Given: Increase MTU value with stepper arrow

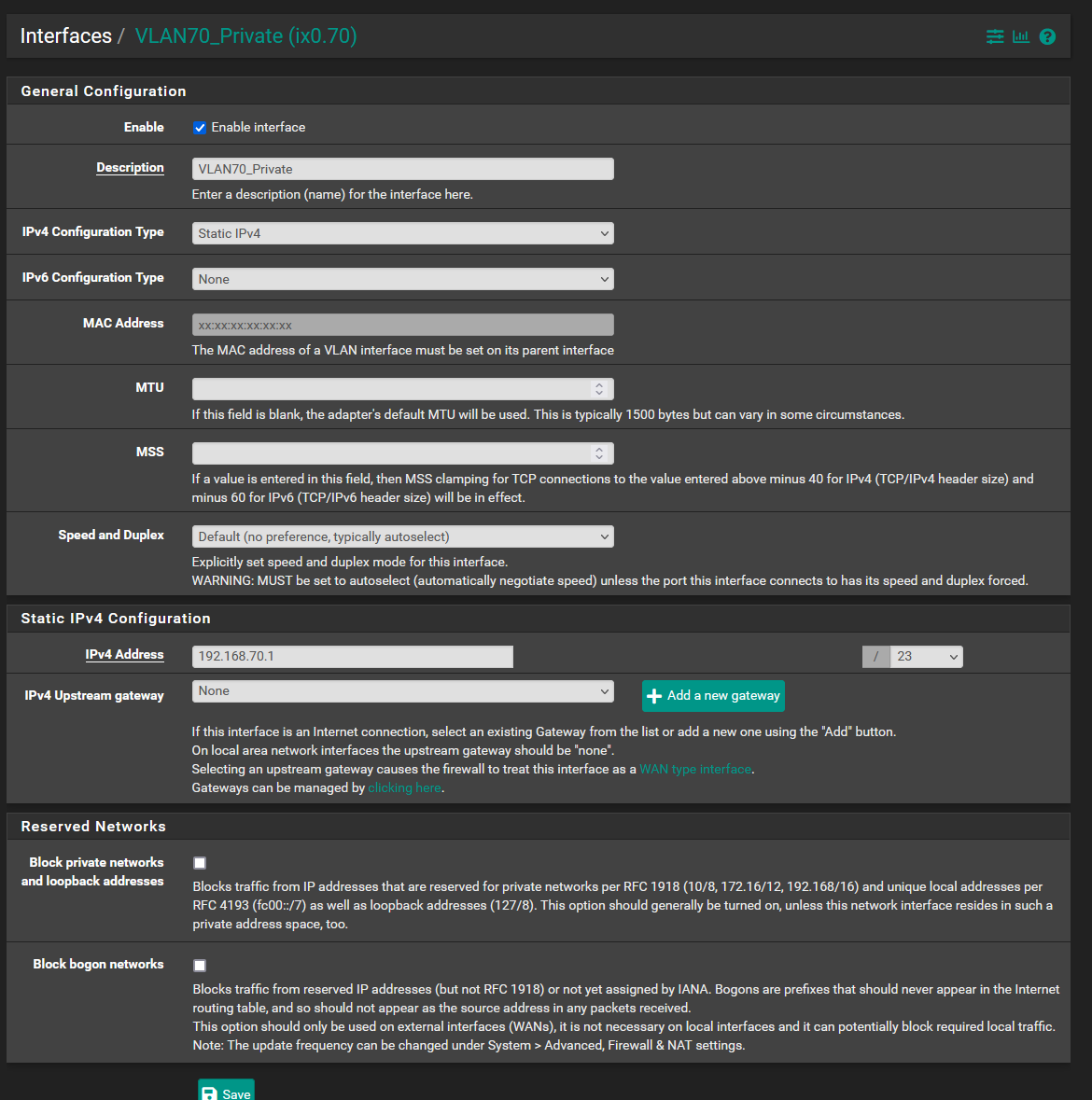Looking at the screenshot, I should point(598,384).
